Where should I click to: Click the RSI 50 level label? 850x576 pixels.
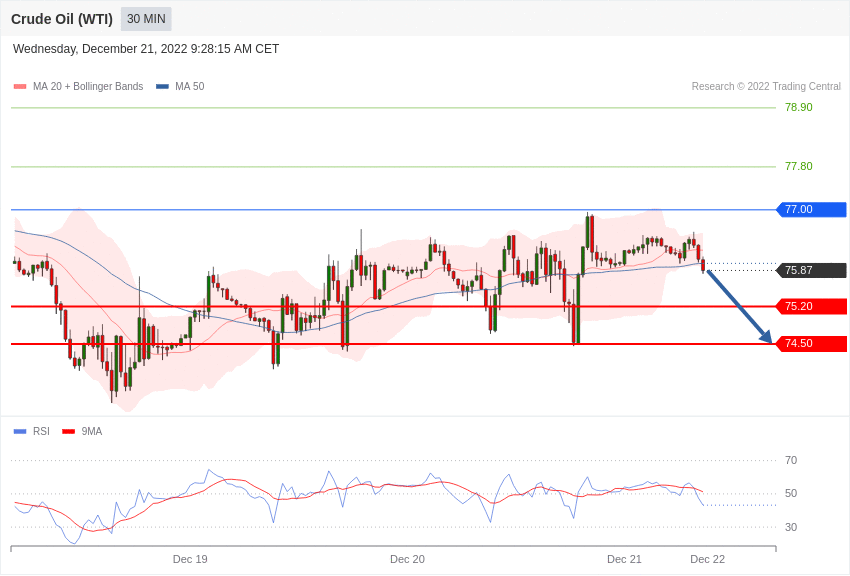[x=791, y=494]
